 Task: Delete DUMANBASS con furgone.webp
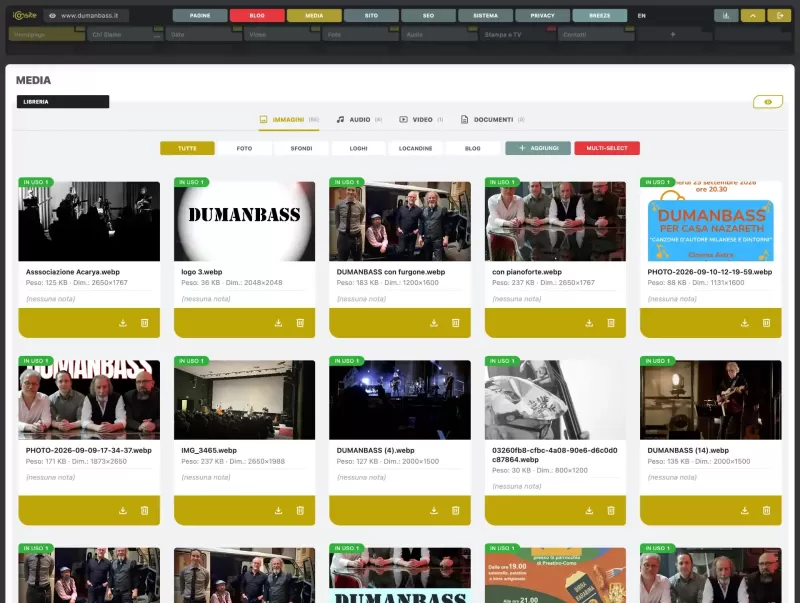(x=456, y=323)
